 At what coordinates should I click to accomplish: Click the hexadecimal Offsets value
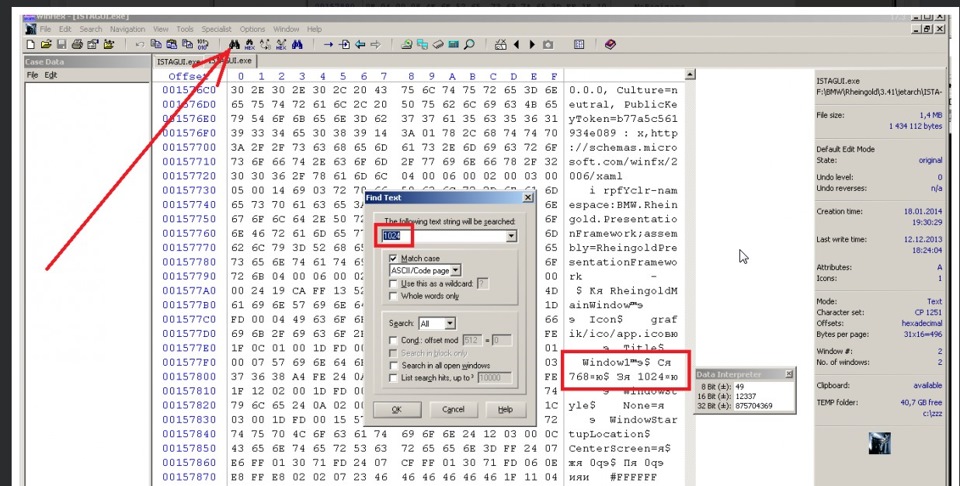pyautogui.click(x=921, y=323)
